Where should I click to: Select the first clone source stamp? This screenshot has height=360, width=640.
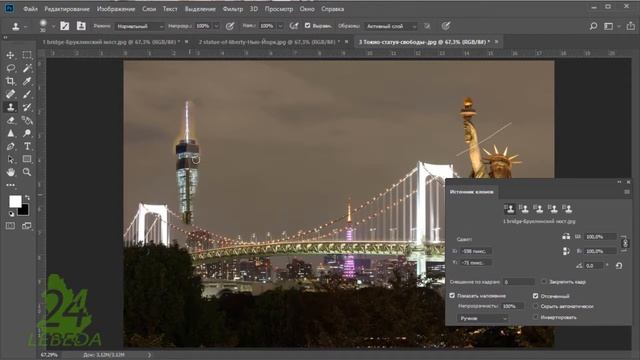510,209
